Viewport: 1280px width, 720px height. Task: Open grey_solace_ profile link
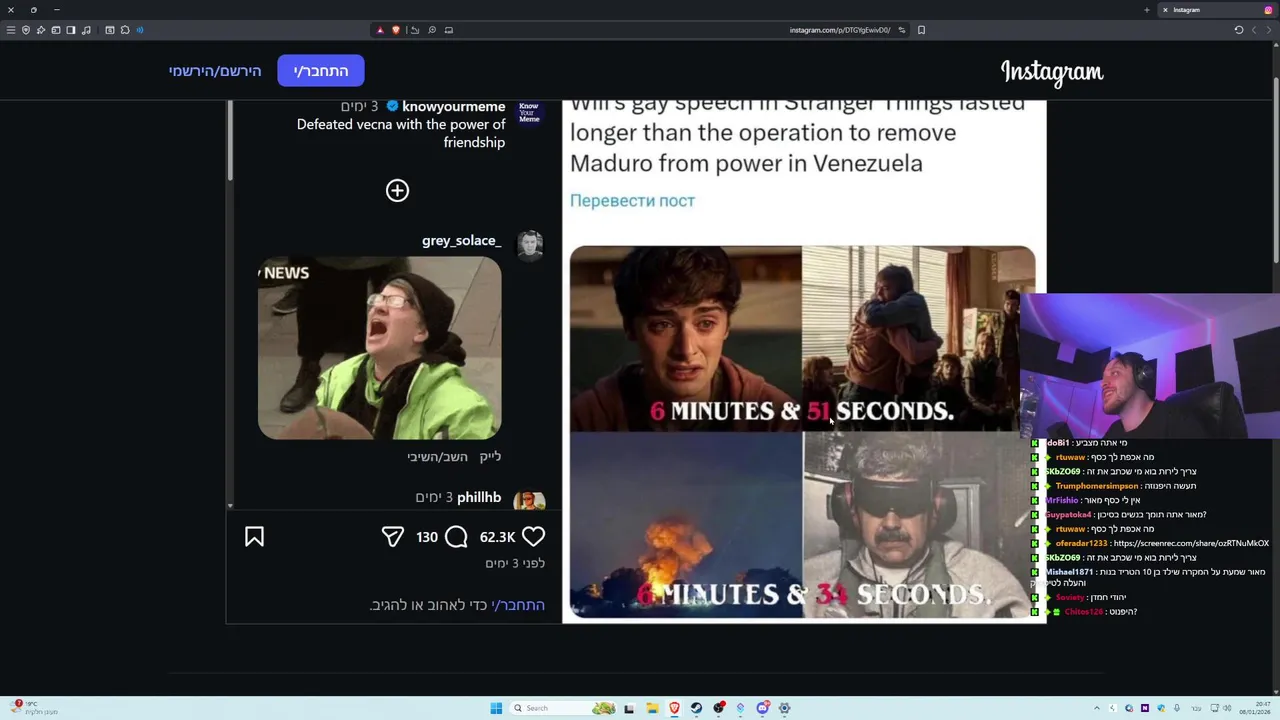click(461, 241)
